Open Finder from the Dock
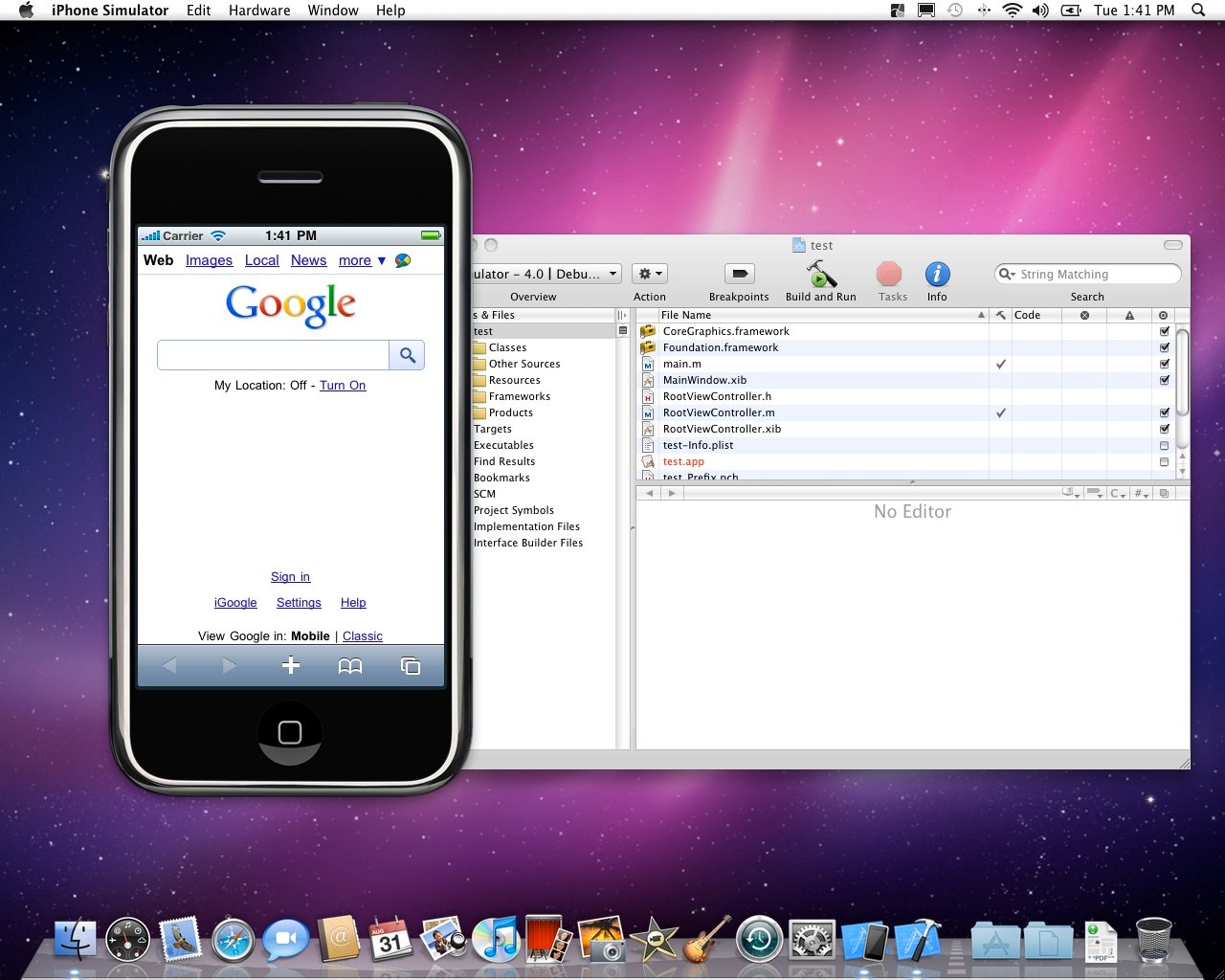The height and width of the screenshot is (980, 1225). 74,940
